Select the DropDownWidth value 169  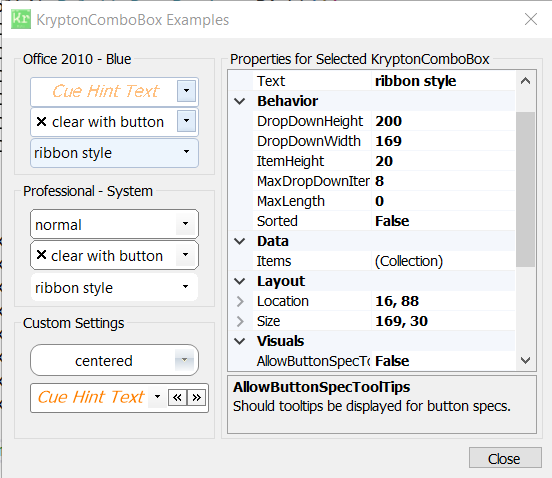(444, 141)
